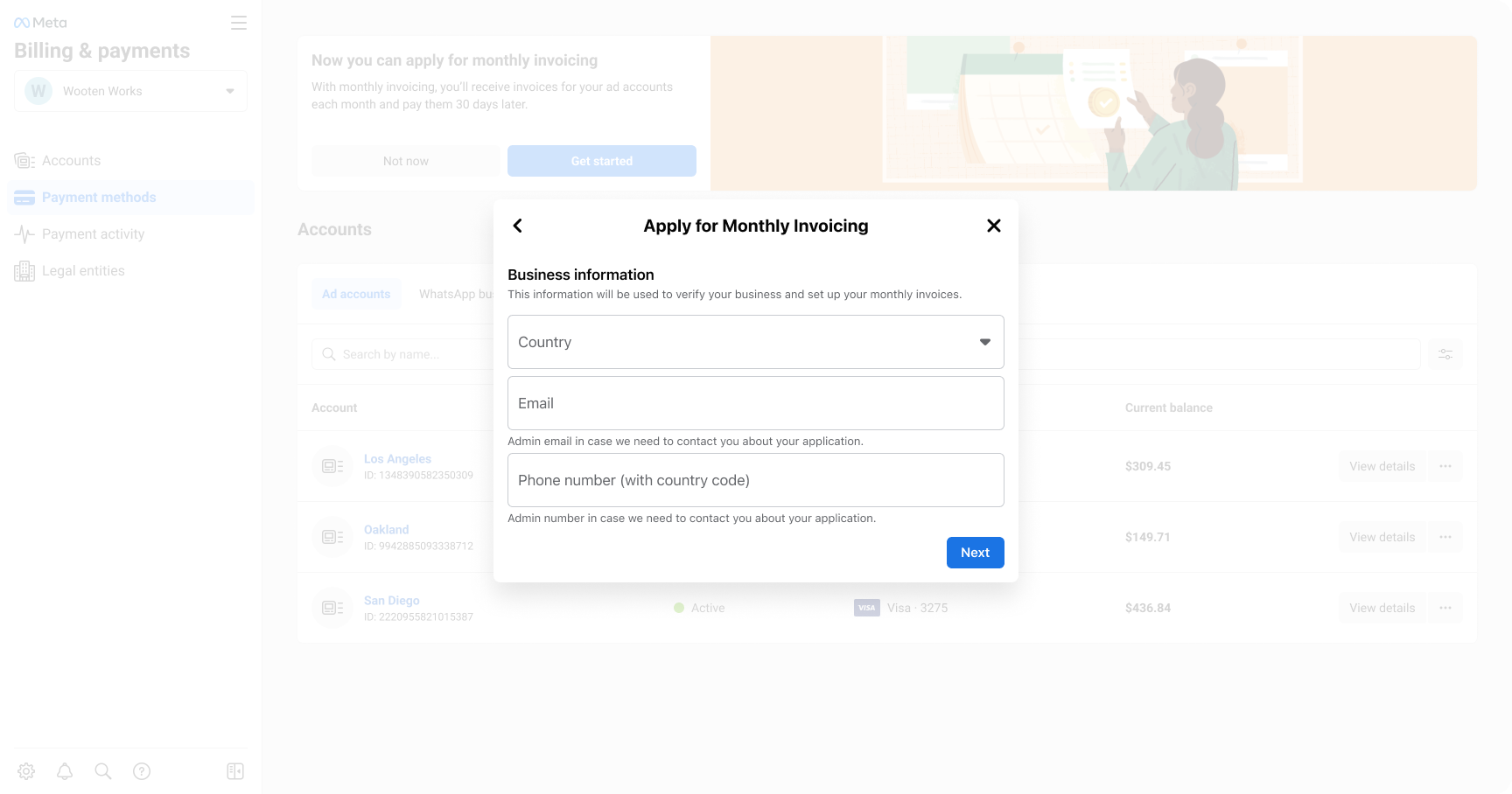Click the San Diego ad account icon
Image resolution: width=1512 pixels, height=794 pixels.
[x=332, y=608]
